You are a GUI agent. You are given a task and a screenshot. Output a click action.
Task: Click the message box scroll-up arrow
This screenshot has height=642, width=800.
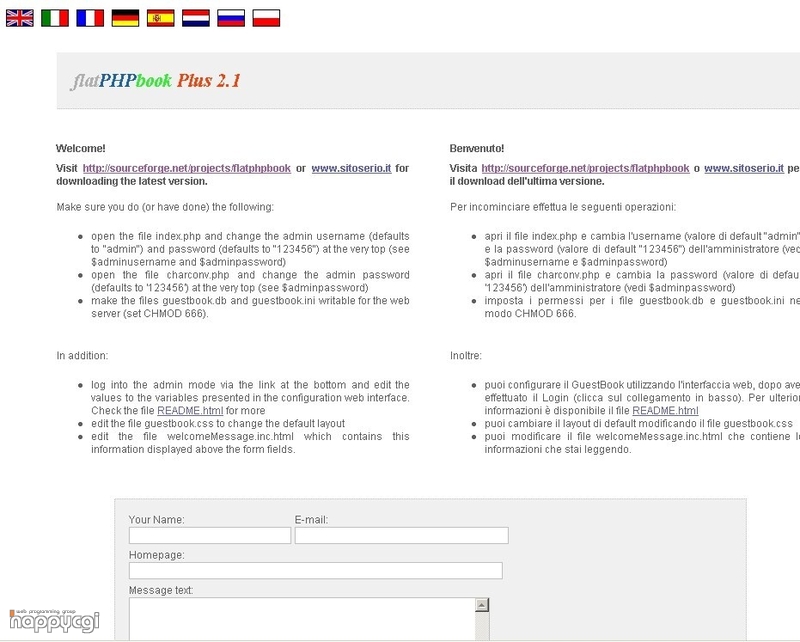[482, 605]
